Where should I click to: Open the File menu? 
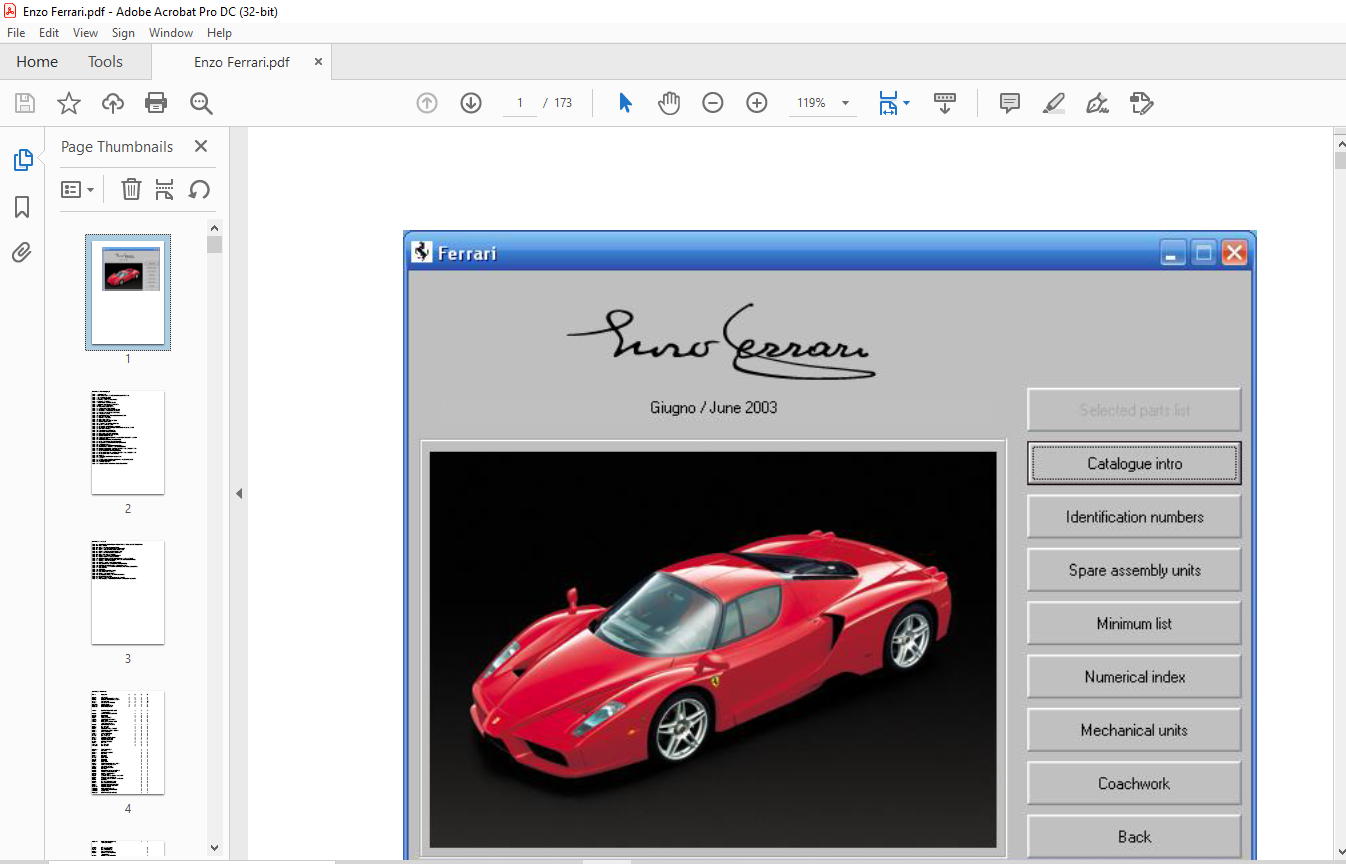point(16,33)
